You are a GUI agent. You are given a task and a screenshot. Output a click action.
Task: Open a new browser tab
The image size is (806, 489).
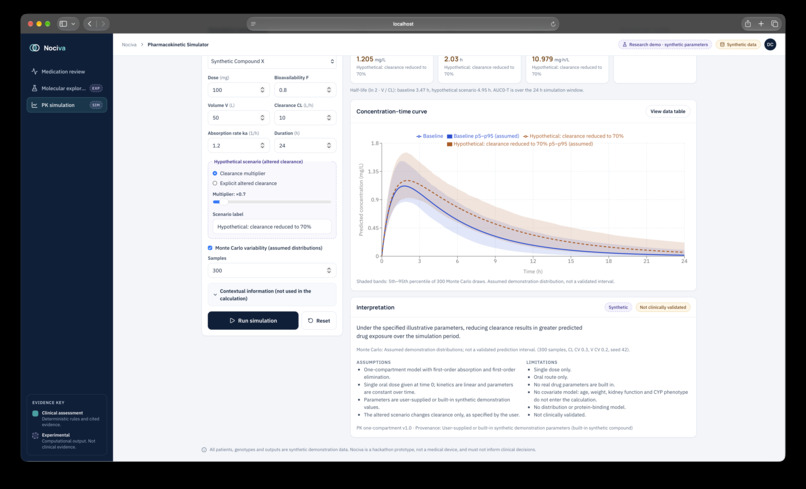click(761, 24)
